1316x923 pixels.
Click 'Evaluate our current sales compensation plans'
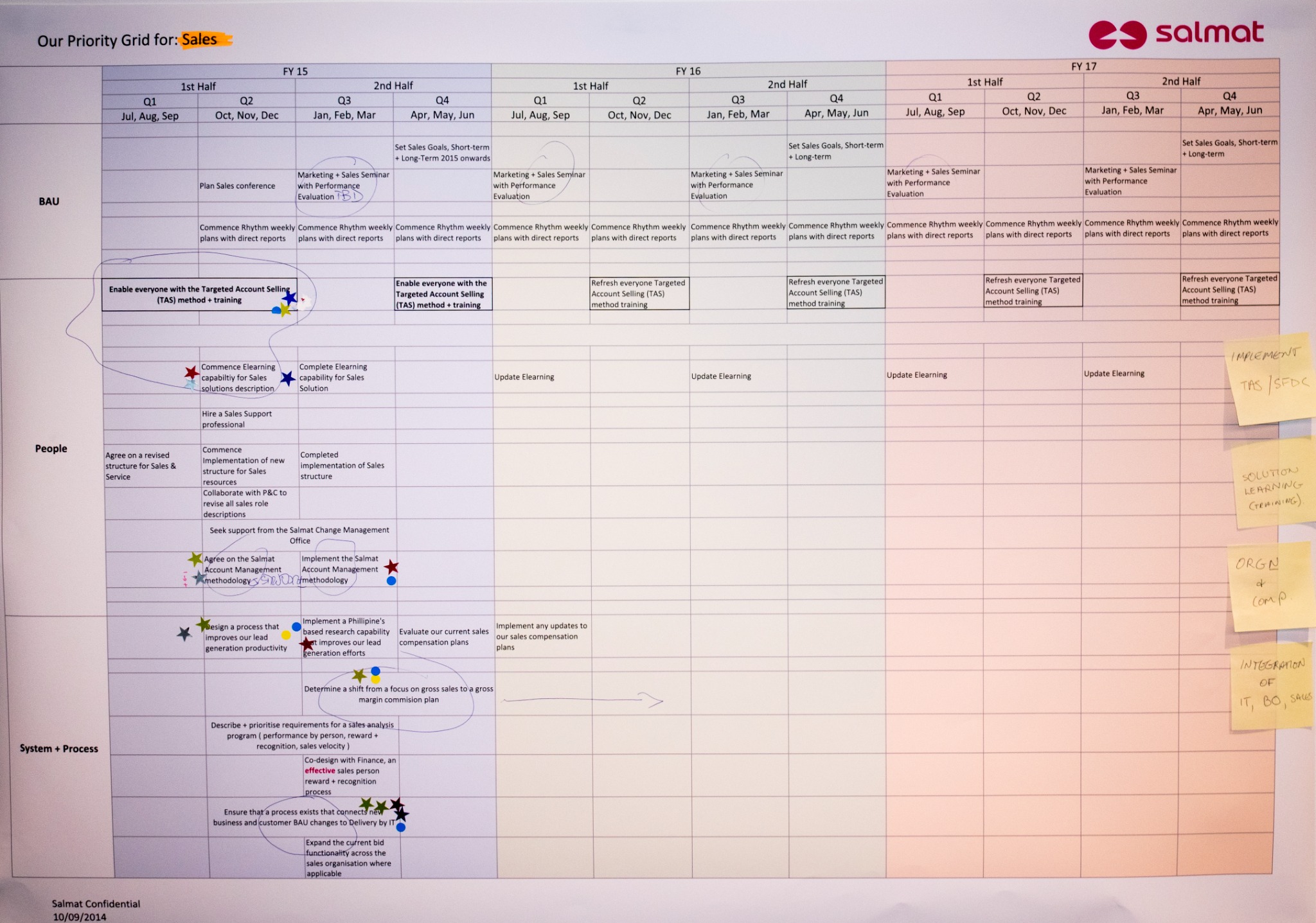(443, 637)
